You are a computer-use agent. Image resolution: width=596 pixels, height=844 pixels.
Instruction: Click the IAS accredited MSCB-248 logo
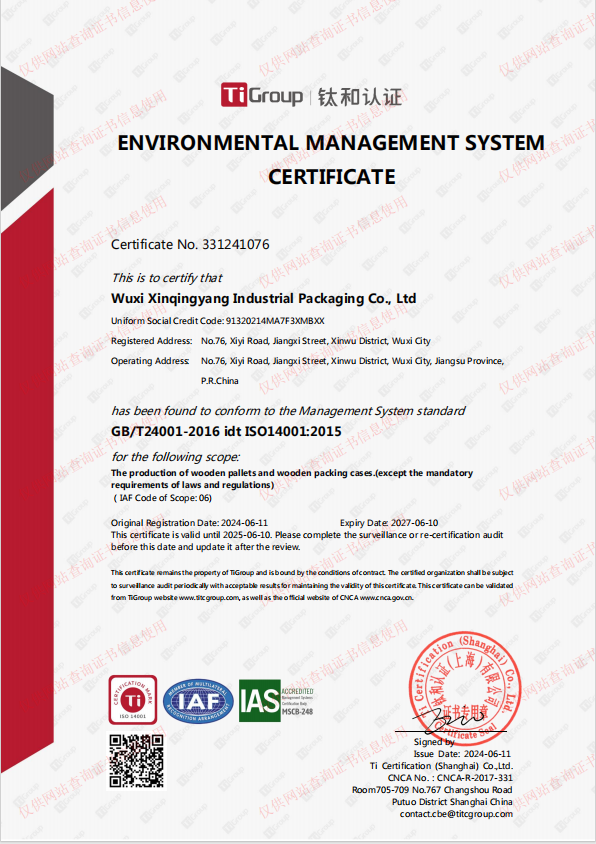point(276,700)
